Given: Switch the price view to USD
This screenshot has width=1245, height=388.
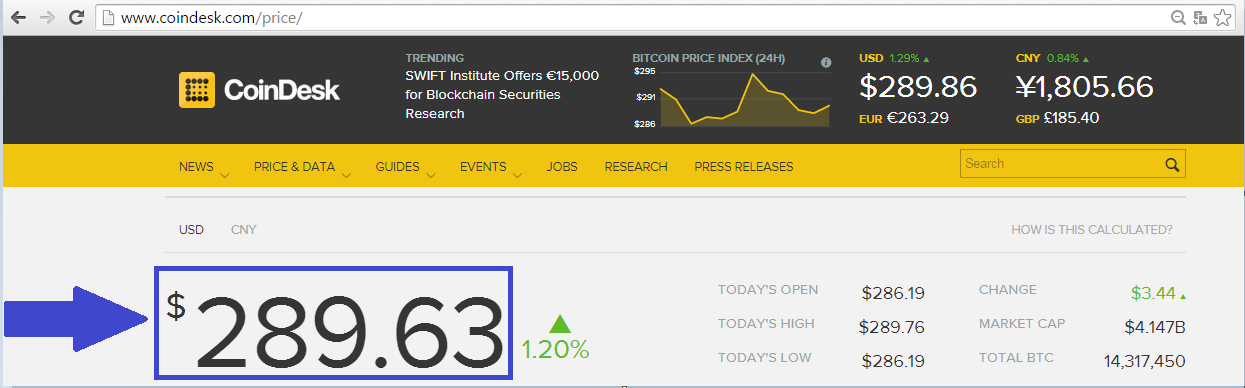Looking at the screenshot, I should click(191, 230).
